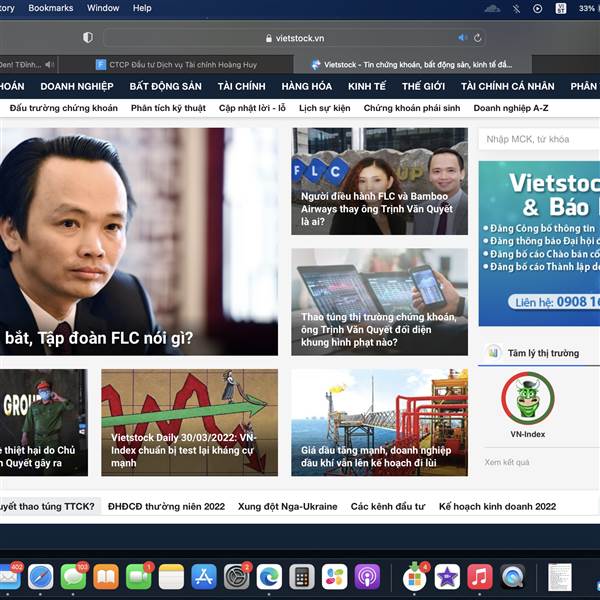Screen dimensions: 600x600
Task: Open TÀI CHÍNH CÁ NHÂN section
Action: 507,86
